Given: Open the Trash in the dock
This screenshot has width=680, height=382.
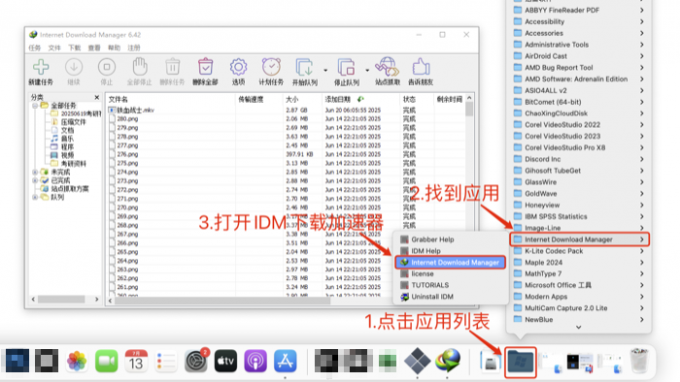Looking at the screenshot, I should pos(639,360).
